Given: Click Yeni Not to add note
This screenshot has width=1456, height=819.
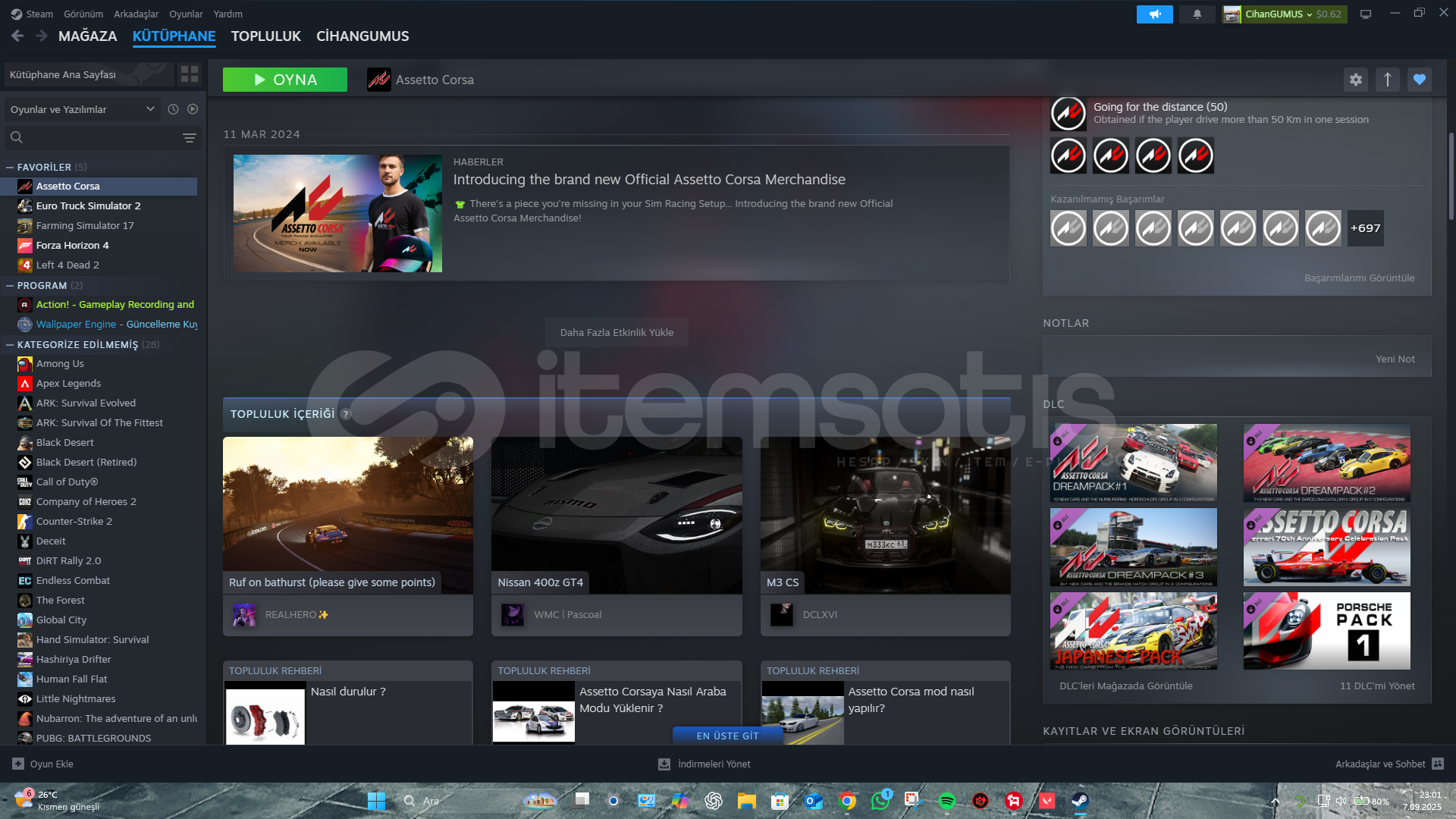Looking at the screenshot, I should pos(1395,359).
